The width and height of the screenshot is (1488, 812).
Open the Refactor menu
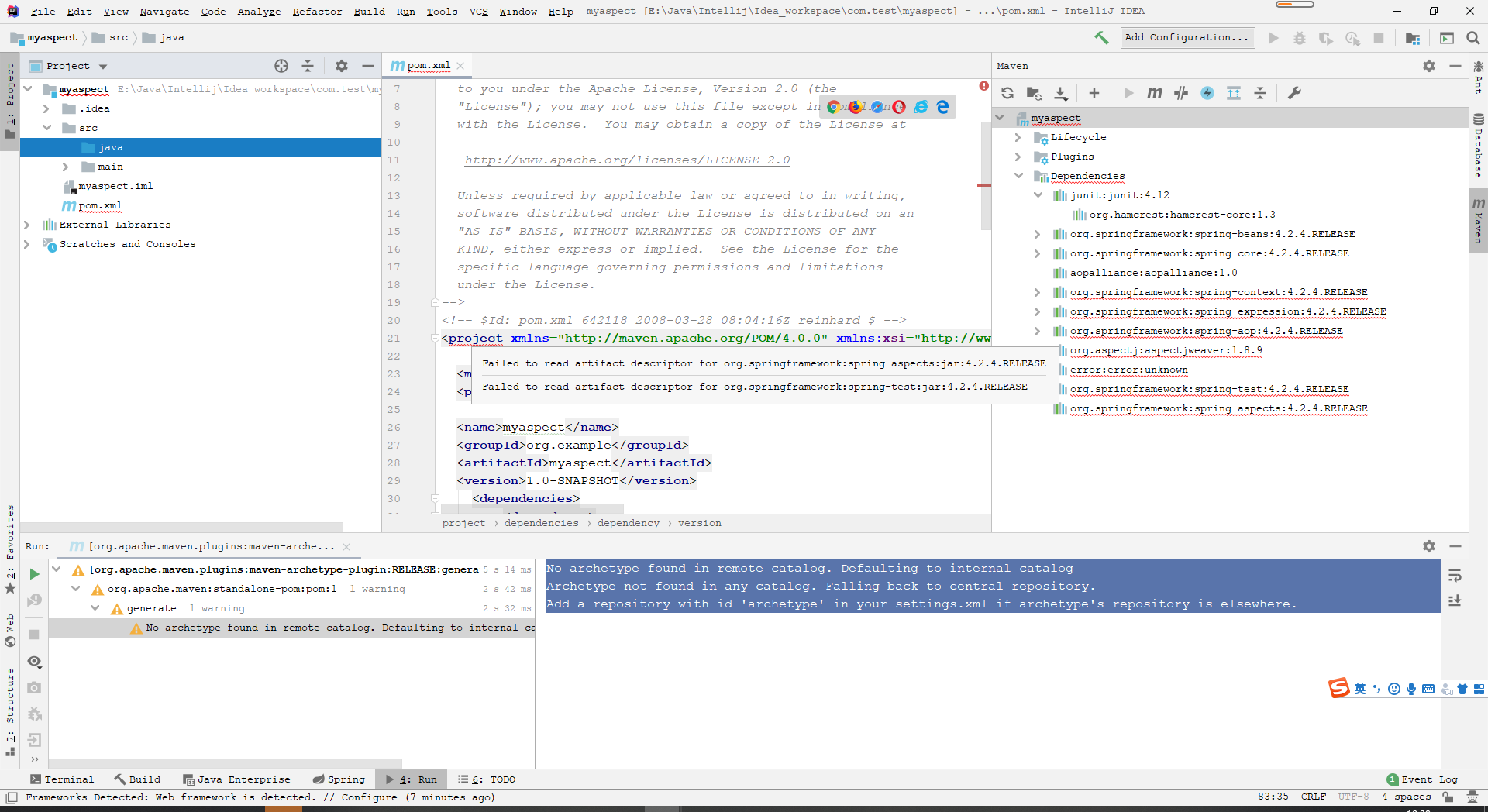(x=317, y=11)
